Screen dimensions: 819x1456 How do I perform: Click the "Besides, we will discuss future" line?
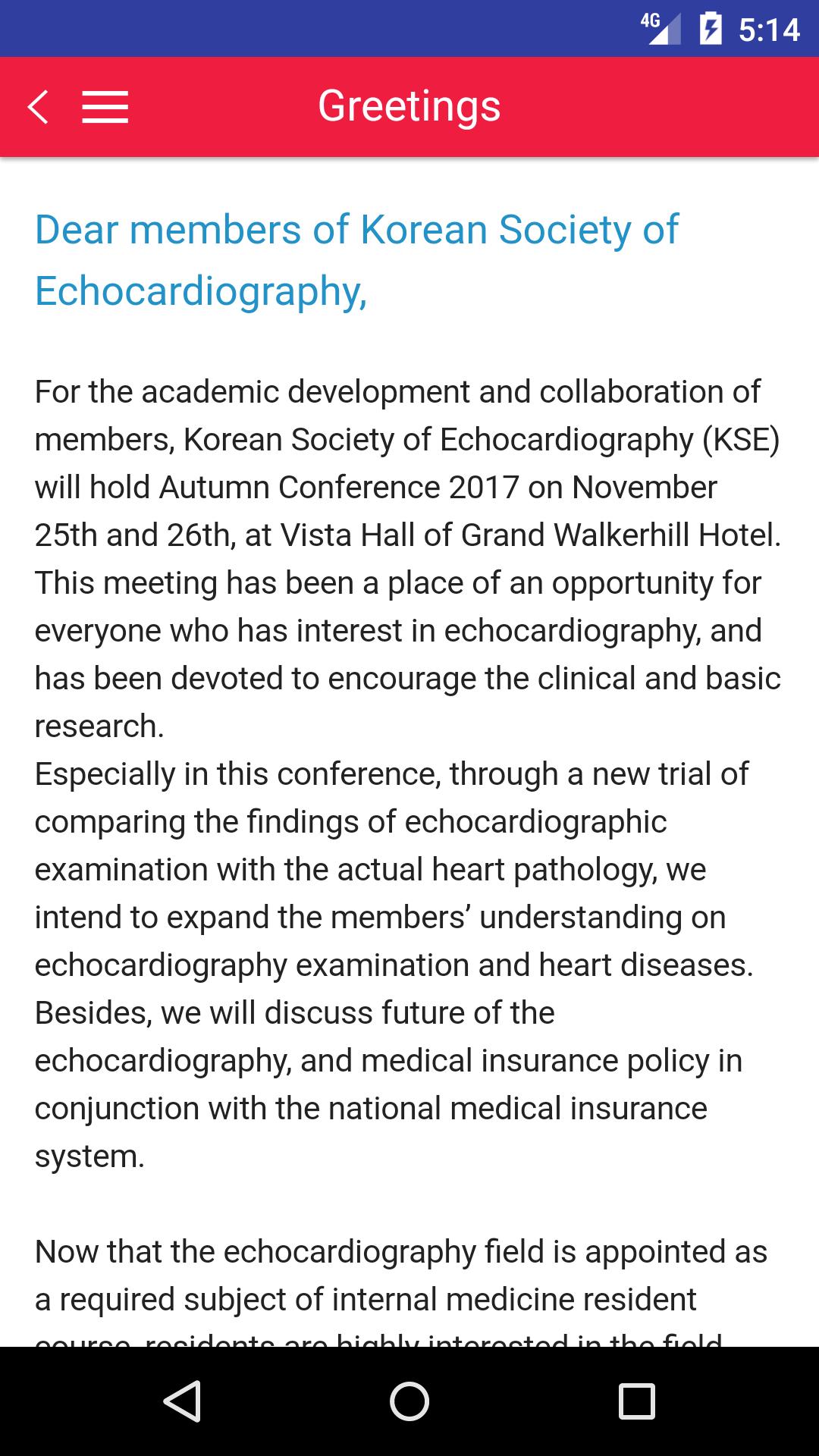tap(295, 1013)
